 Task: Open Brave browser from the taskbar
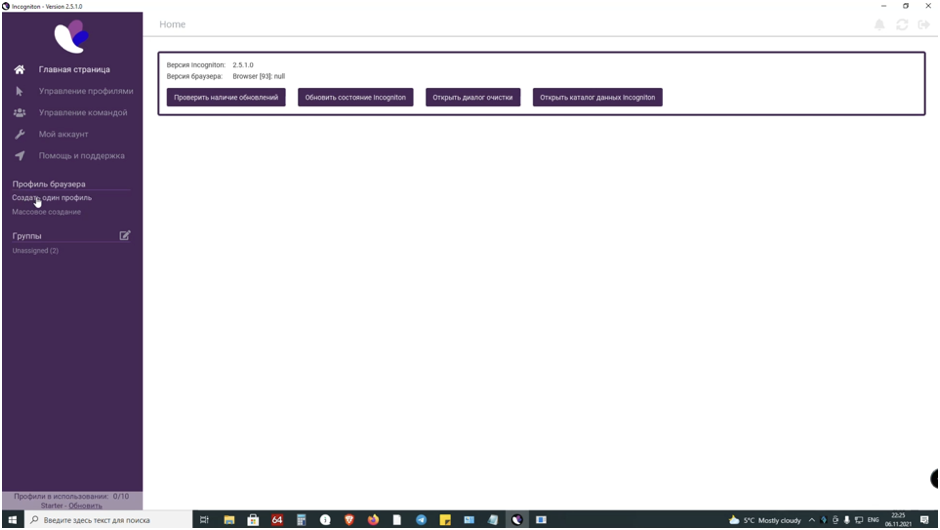pos(349,520)
